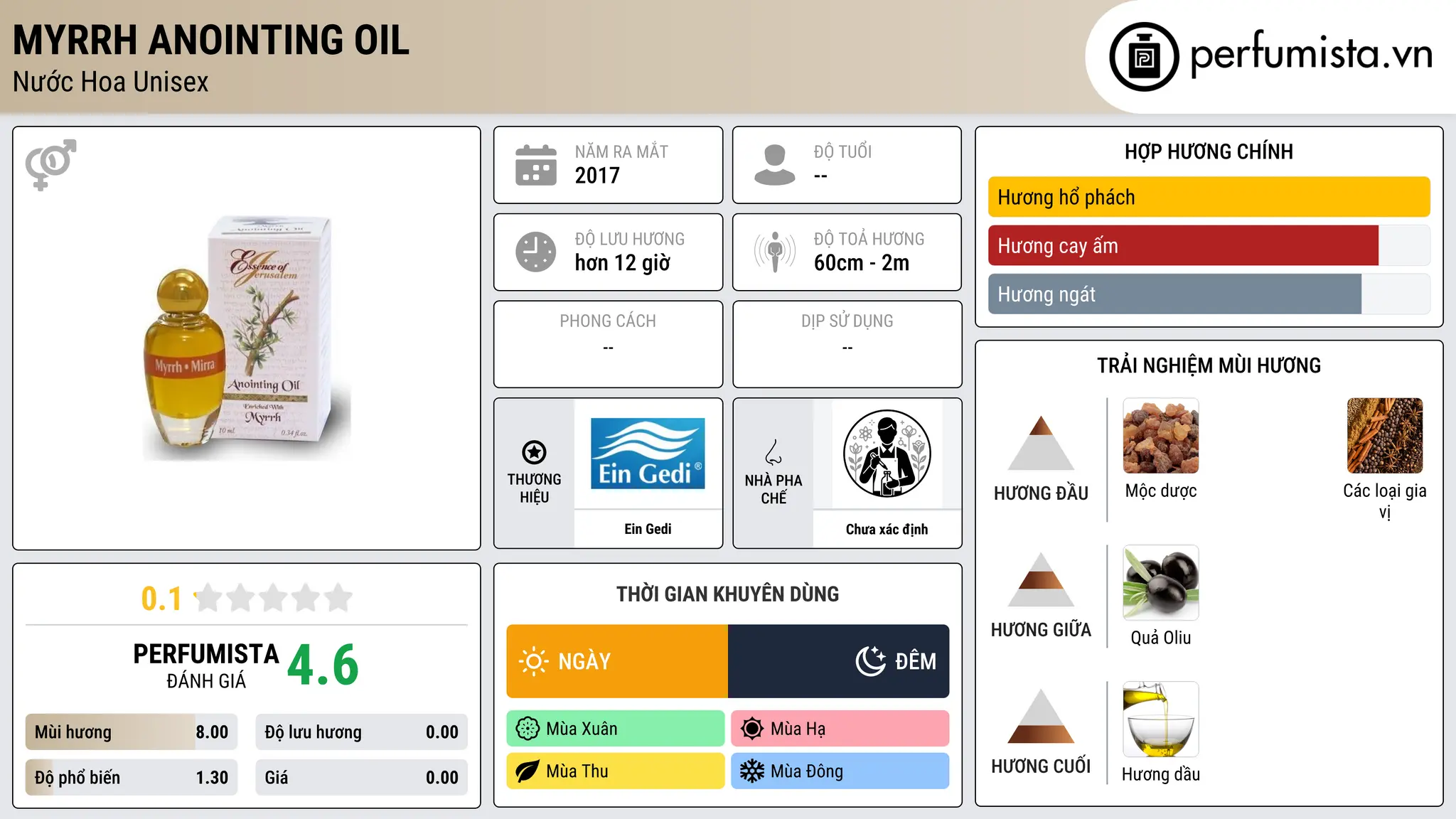Click the perfumista.vn site name
Image resolution: width=1456 pixels, height=819 pixels.
1311,54
